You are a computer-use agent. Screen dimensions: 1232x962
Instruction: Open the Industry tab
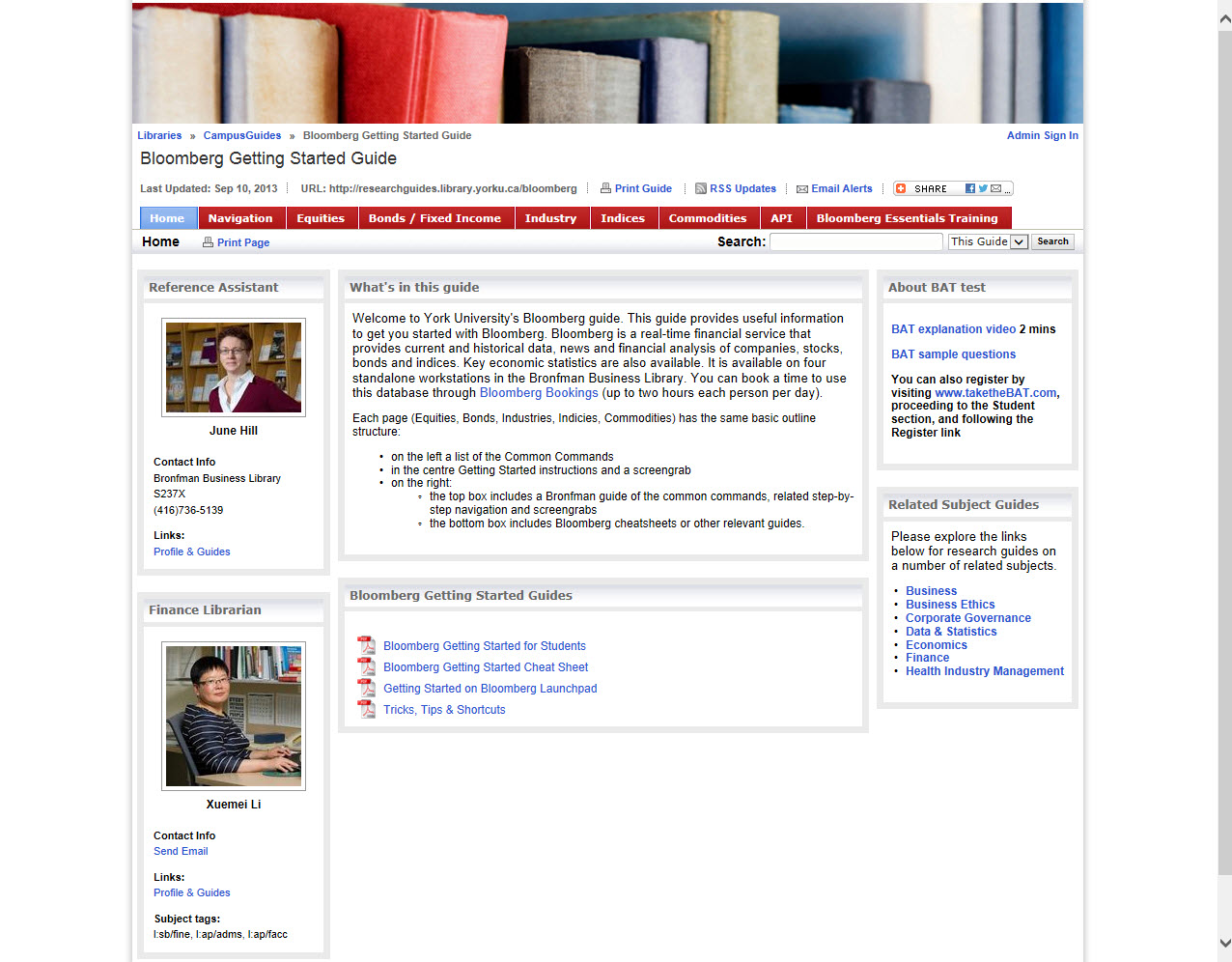(550, 218)
